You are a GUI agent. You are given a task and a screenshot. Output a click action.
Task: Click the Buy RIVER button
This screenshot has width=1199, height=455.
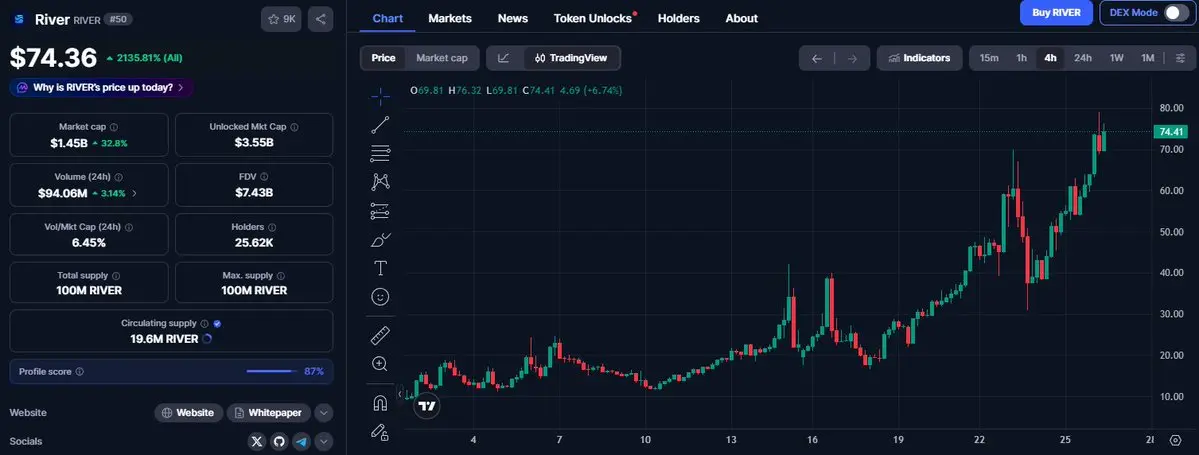pos(1056,12)
